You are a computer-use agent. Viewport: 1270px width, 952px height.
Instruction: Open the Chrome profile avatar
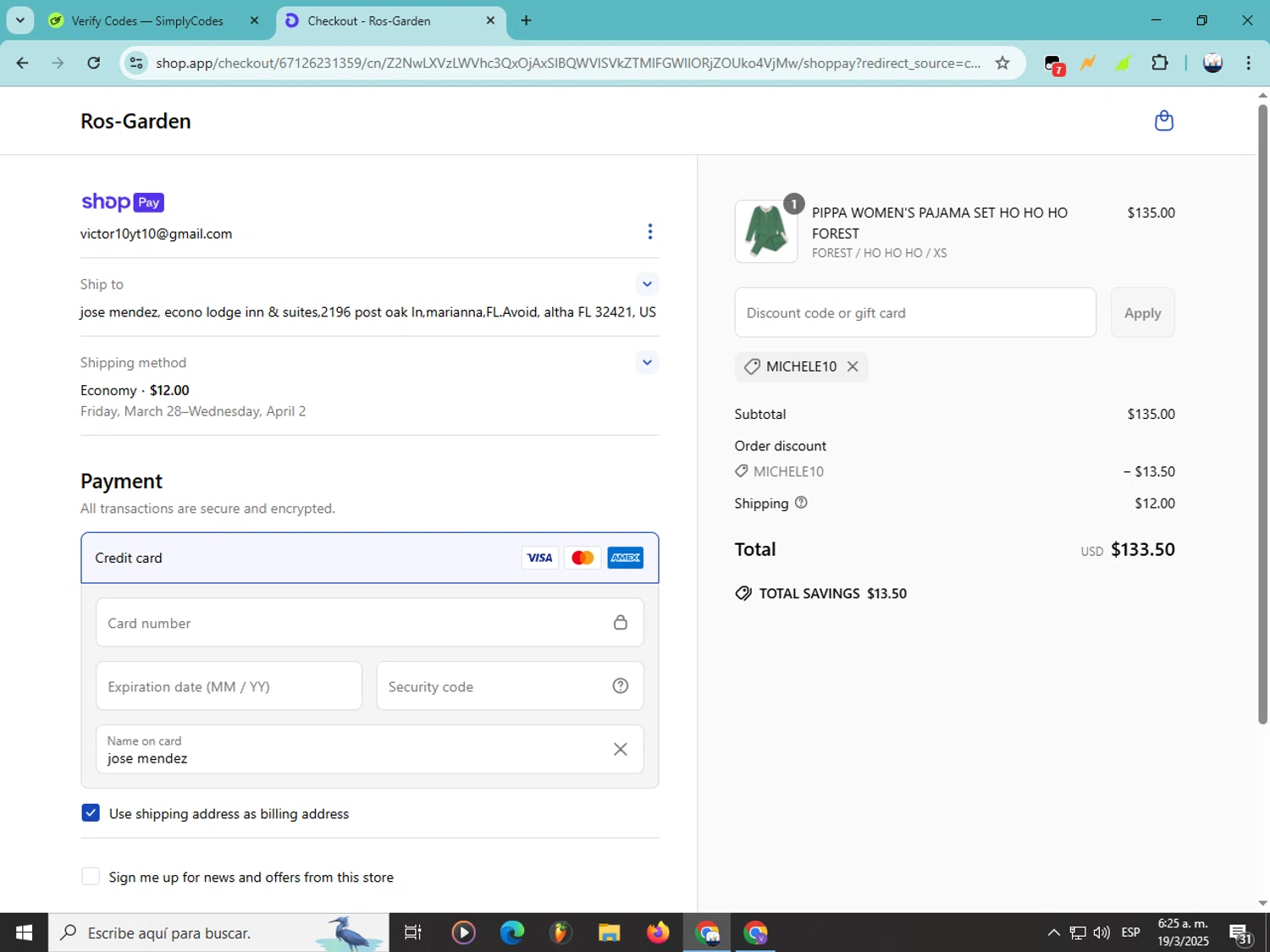[1212, 63]
